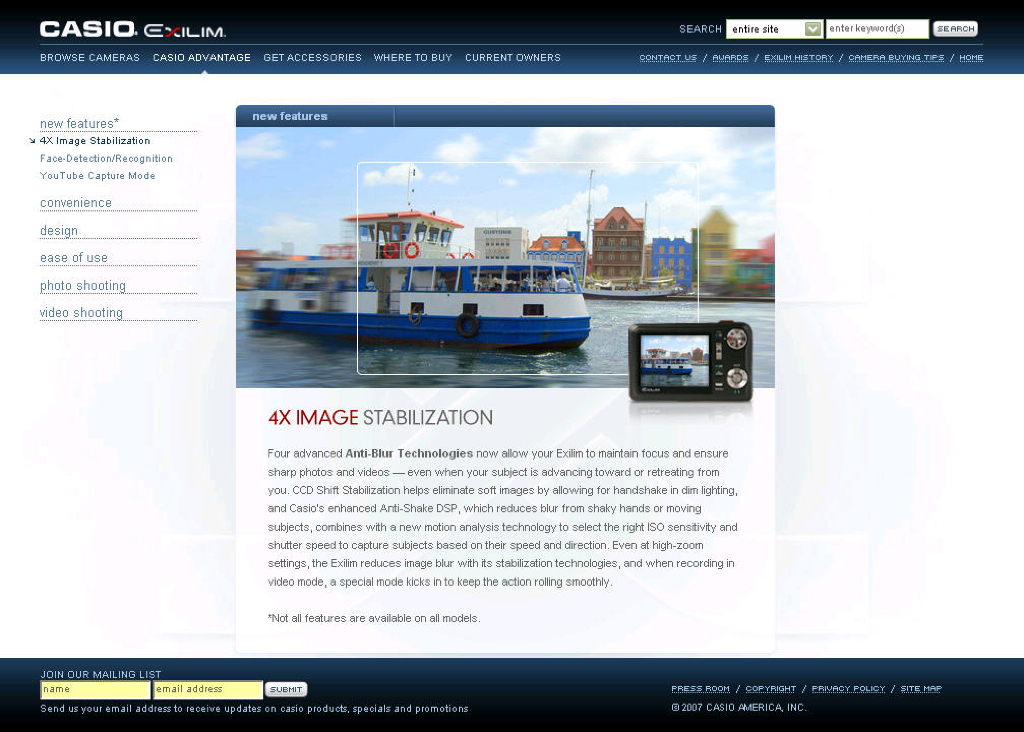Screen dimensions: 1024x732
Task: Expand the convenience sidebar section
Action: (76, 203)
